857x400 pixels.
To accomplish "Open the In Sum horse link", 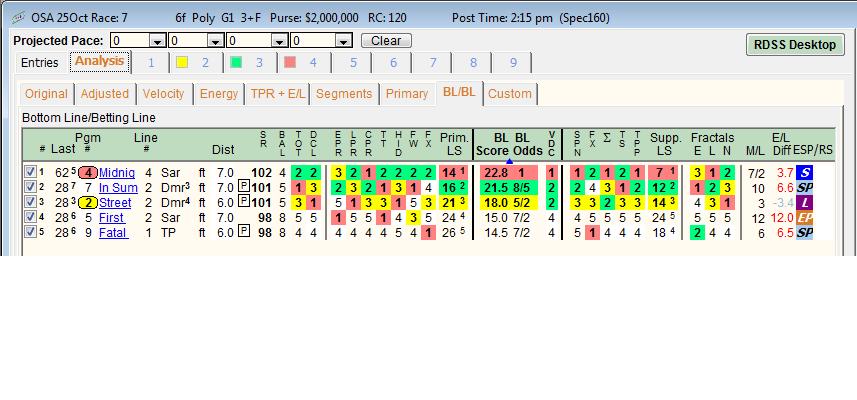I will (x=119, y=189).
